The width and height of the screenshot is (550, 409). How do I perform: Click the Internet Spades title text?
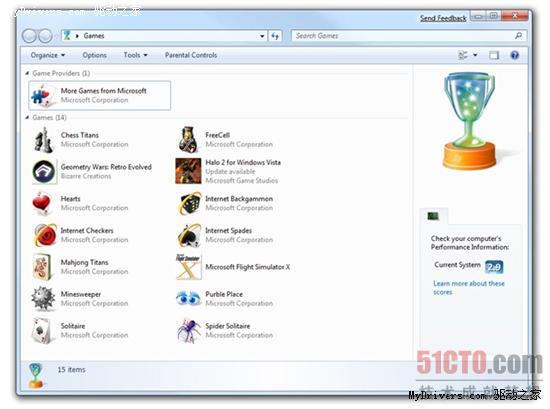(228, 230)
